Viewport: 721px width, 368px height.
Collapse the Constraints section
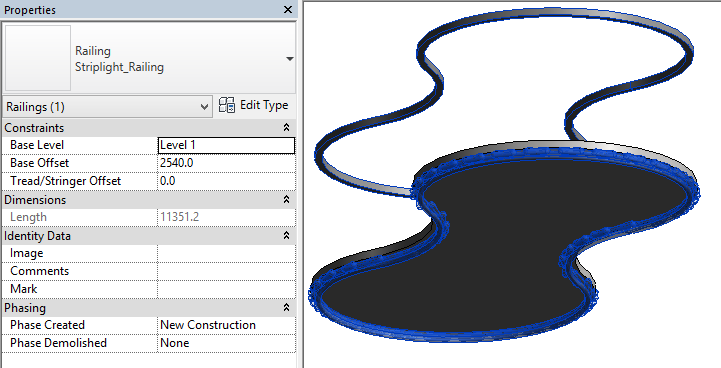pos(286,127)
